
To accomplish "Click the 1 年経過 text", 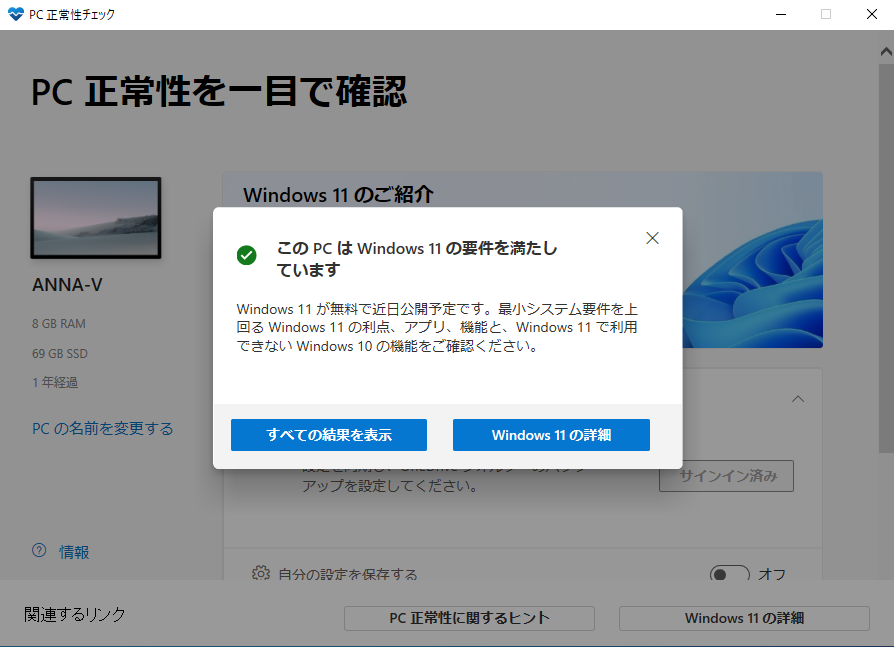I will pyautogui.click(x=55, y=382).
